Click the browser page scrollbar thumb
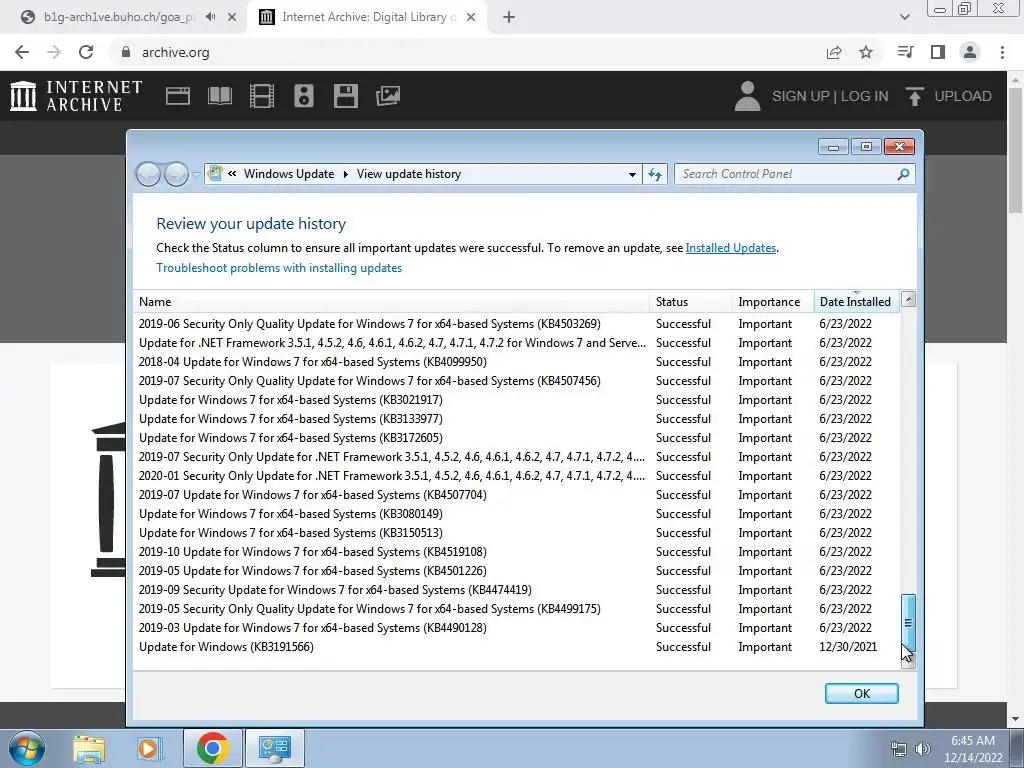This screenshot has height=768, width=1024. tap(1015, 150)
